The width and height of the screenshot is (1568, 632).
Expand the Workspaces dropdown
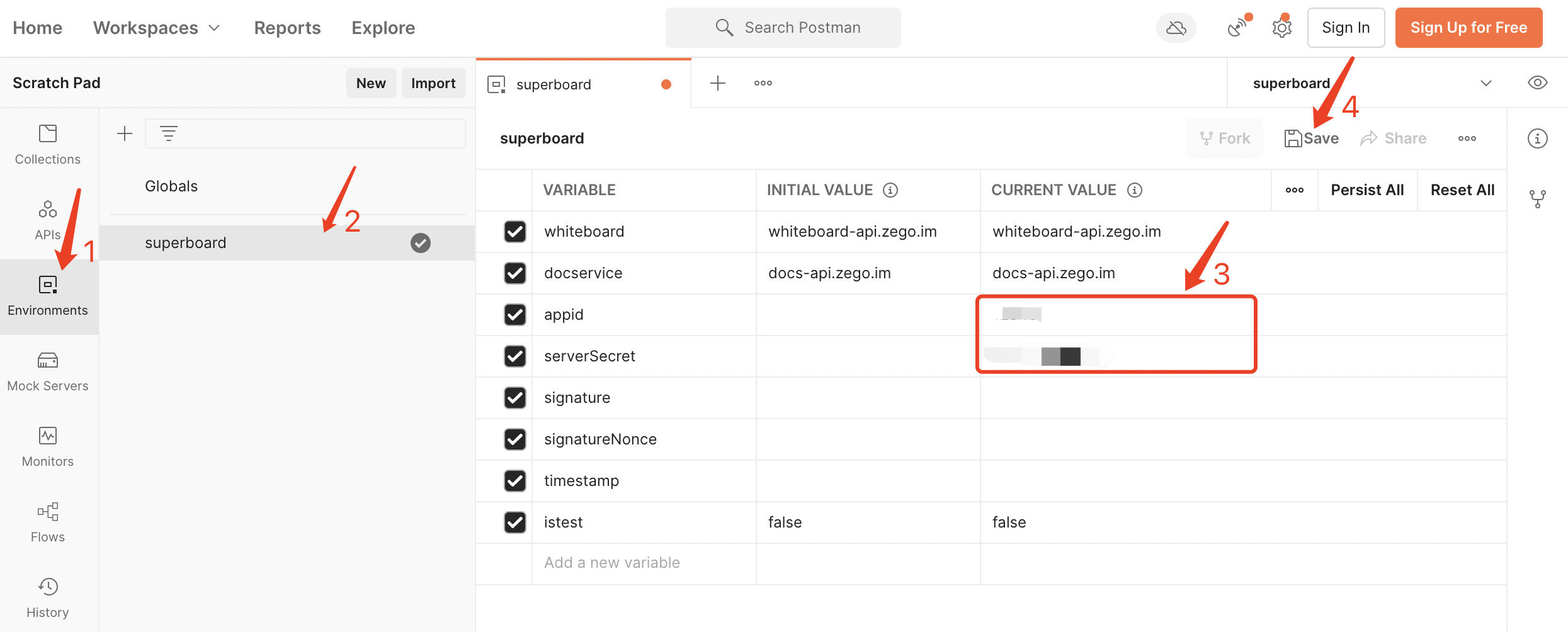tap(157, 28)
